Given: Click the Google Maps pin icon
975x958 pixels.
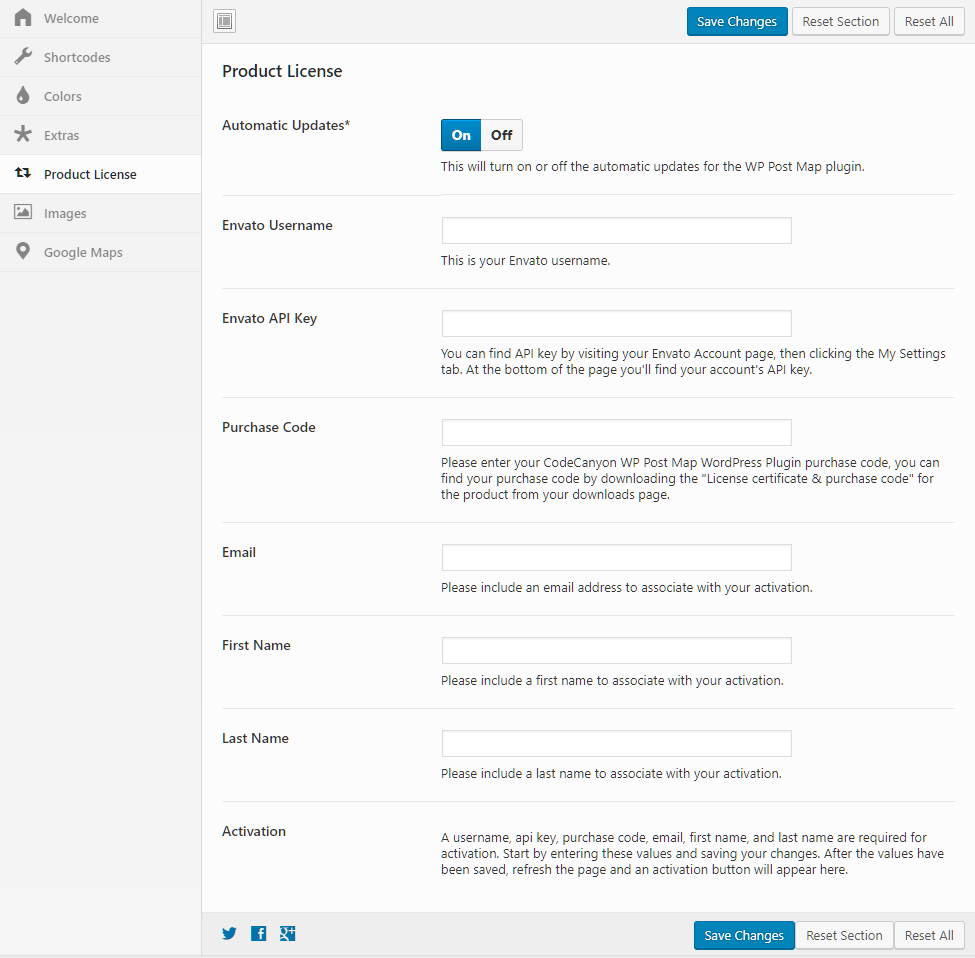Looking at the screenshot, I should point(23,251).
